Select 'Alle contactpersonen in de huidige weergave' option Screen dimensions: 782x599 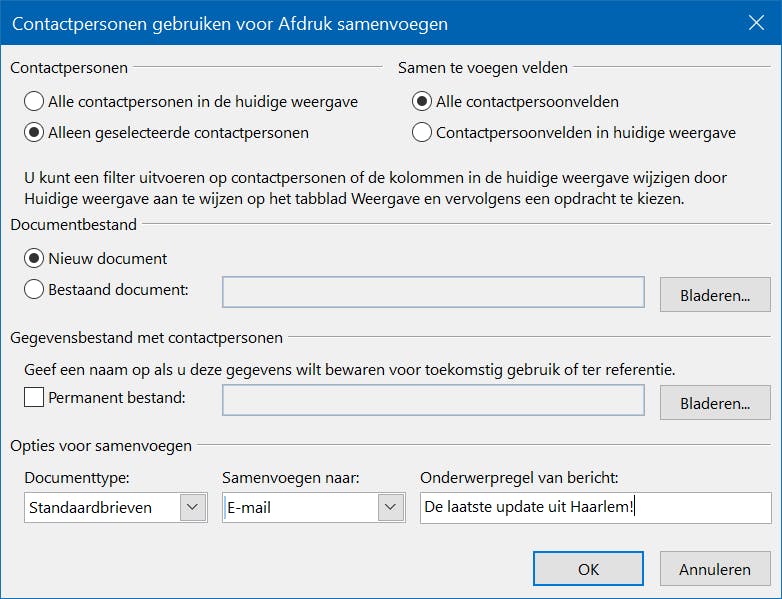click(x=35, y=101)
